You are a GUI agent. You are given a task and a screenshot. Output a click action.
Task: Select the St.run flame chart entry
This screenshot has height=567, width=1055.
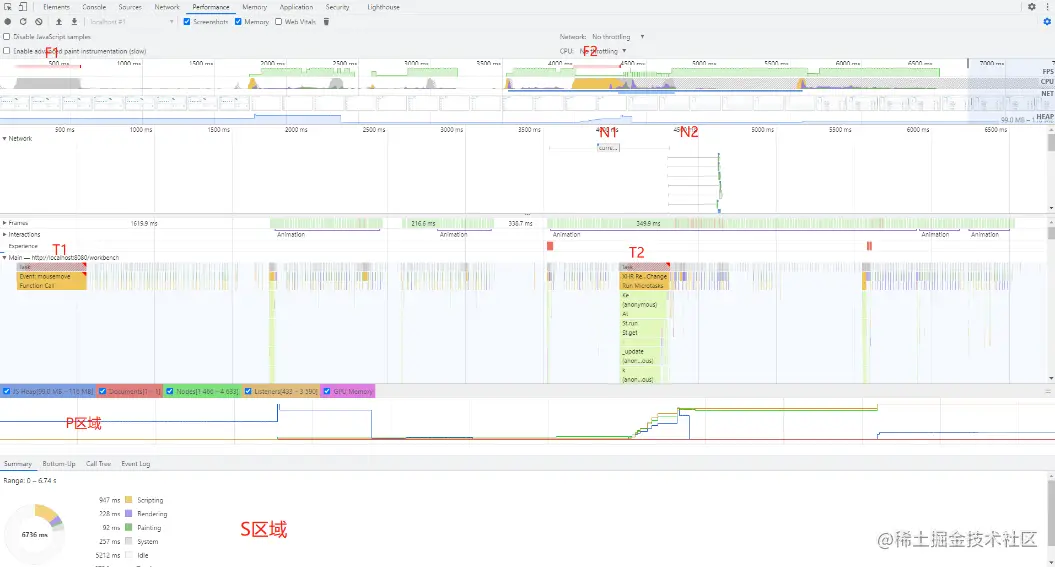[643, 324]
